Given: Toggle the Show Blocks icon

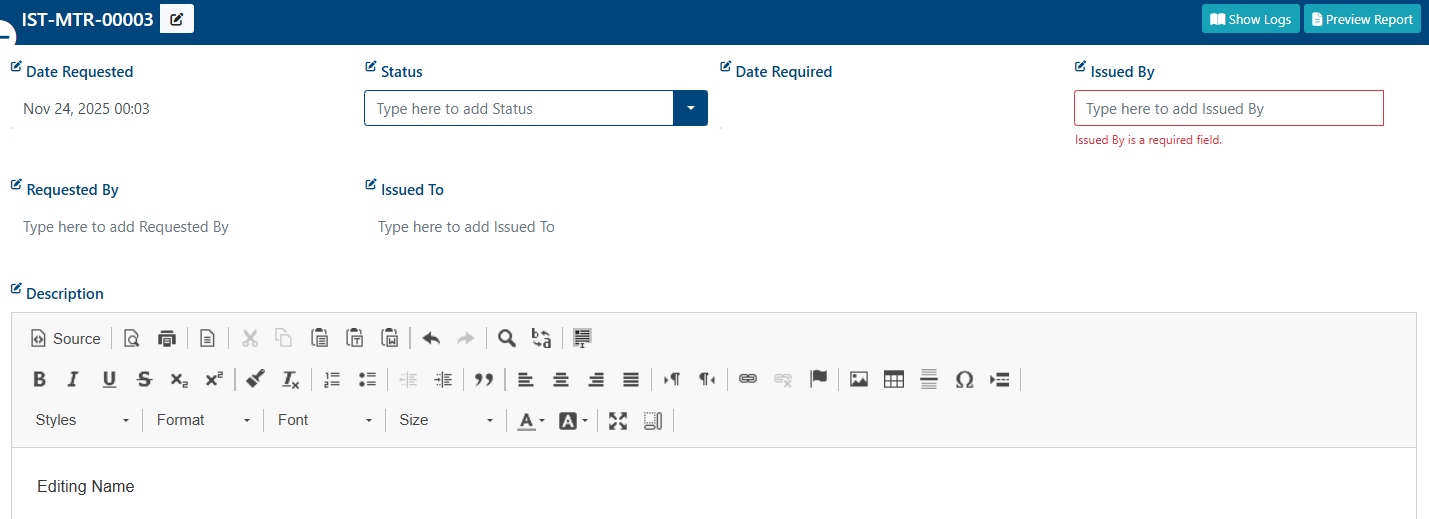Looking at the screenshot, I should pyautogui.click(x=653, y=421).
